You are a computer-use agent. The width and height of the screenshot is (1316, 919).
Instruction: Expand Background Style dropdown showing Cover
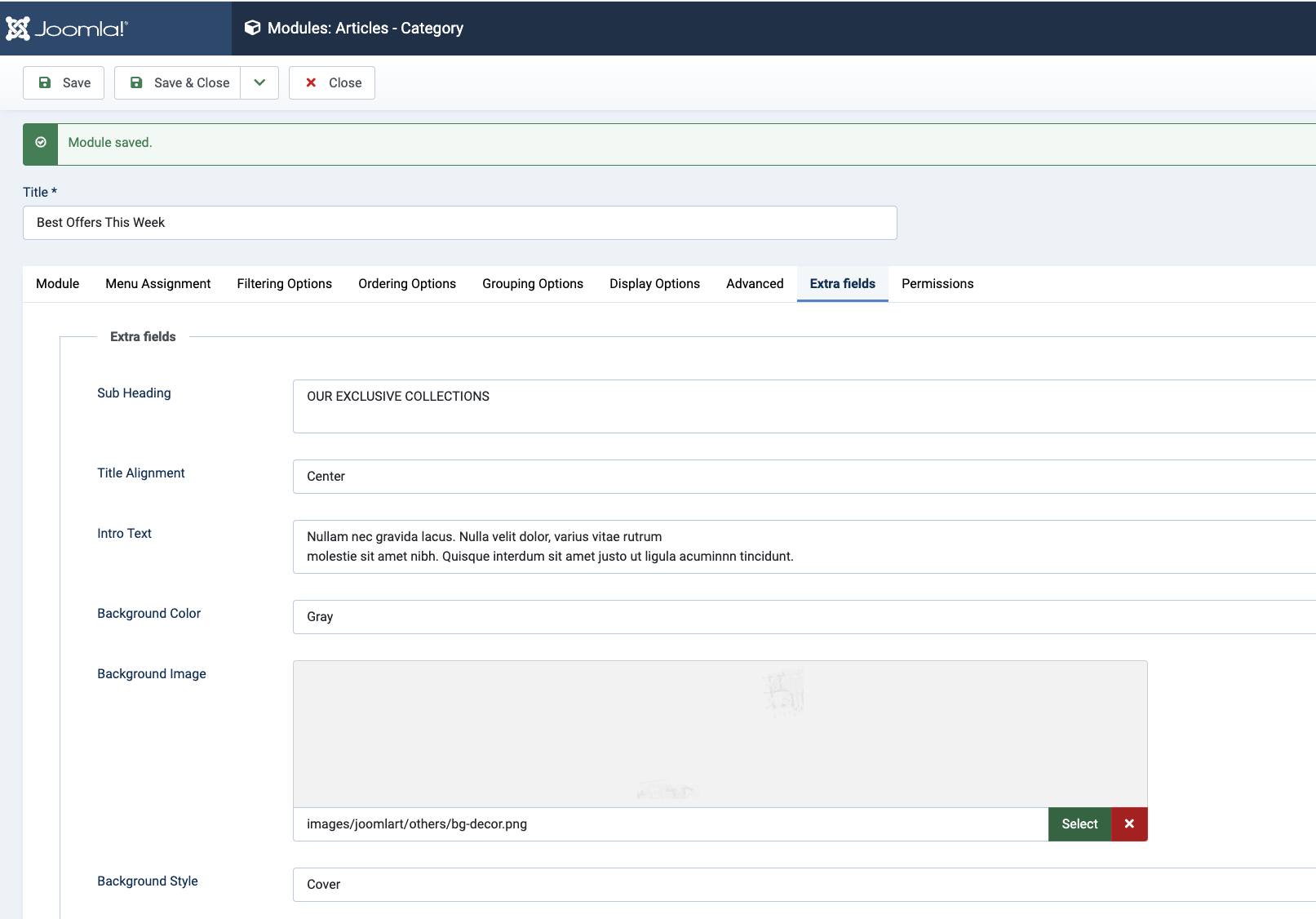click(x=804, y=885)
